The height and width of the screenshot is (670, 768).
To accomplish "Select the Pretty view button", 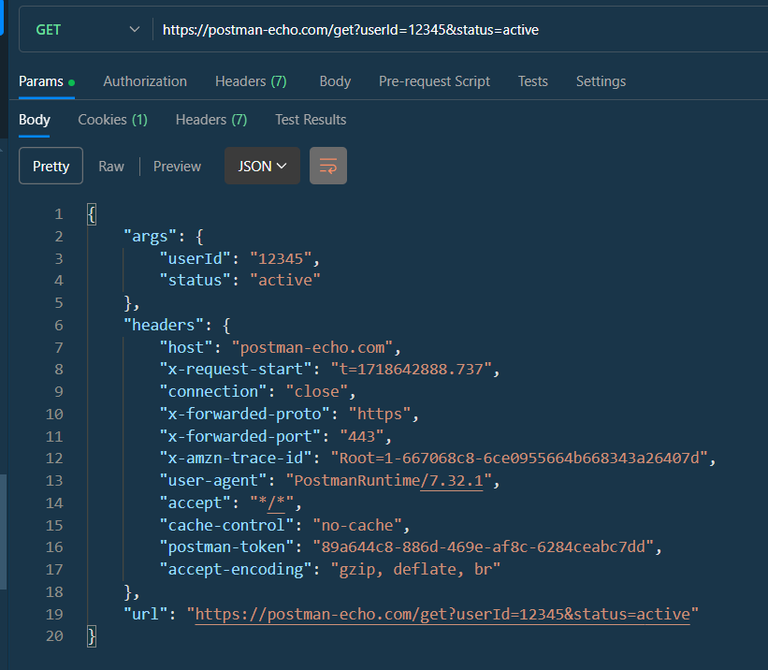I will (x=51, y=166).
